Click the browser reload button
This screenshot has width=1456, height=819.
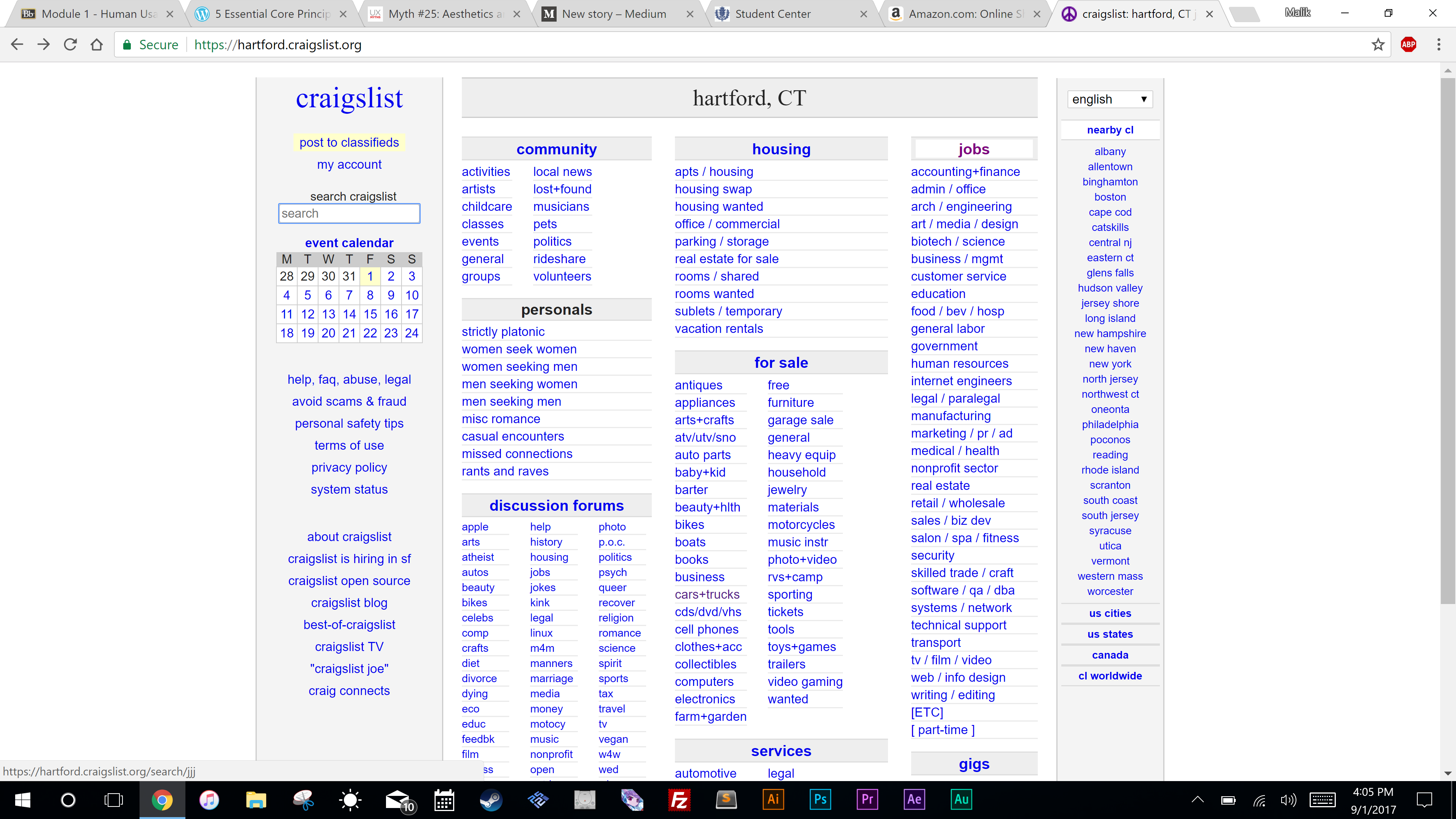[x=70, y=45]
